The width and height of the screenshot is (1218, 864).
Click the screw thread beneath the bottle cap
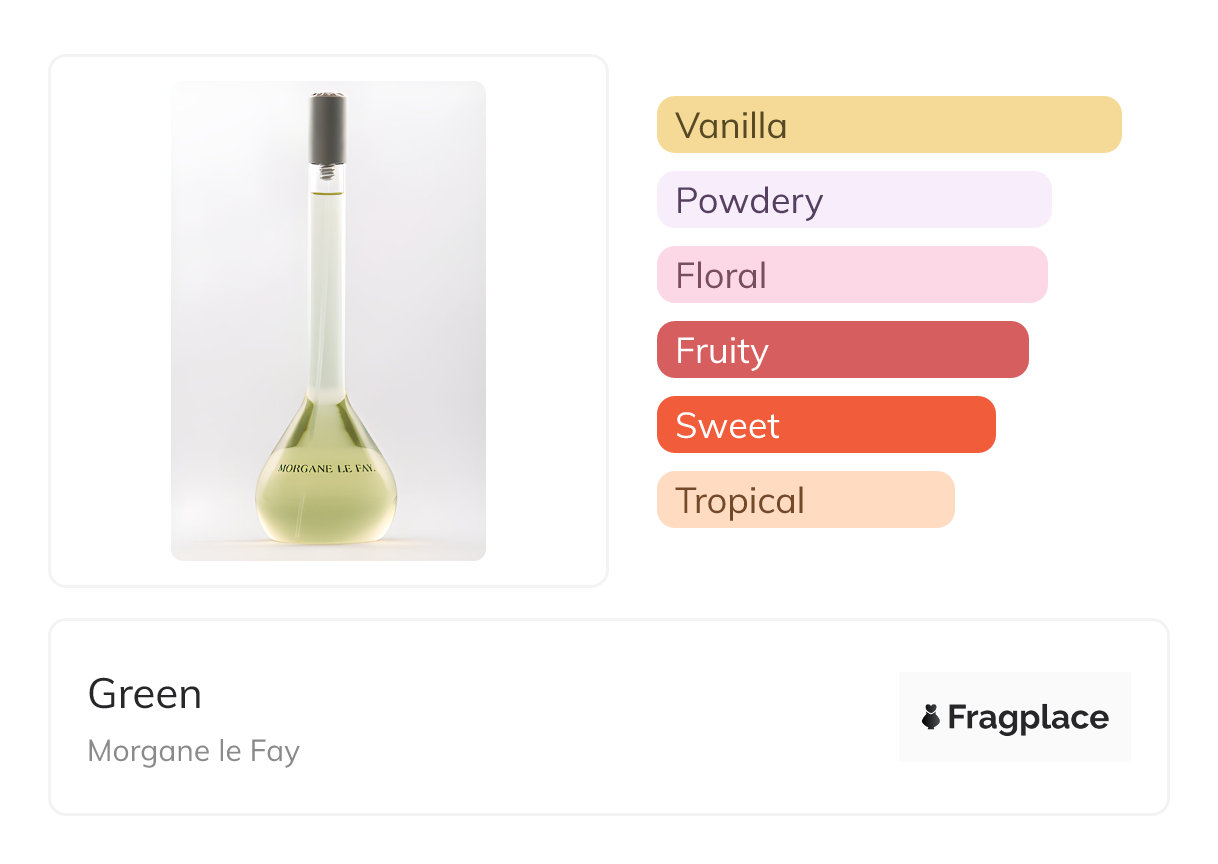327,173
